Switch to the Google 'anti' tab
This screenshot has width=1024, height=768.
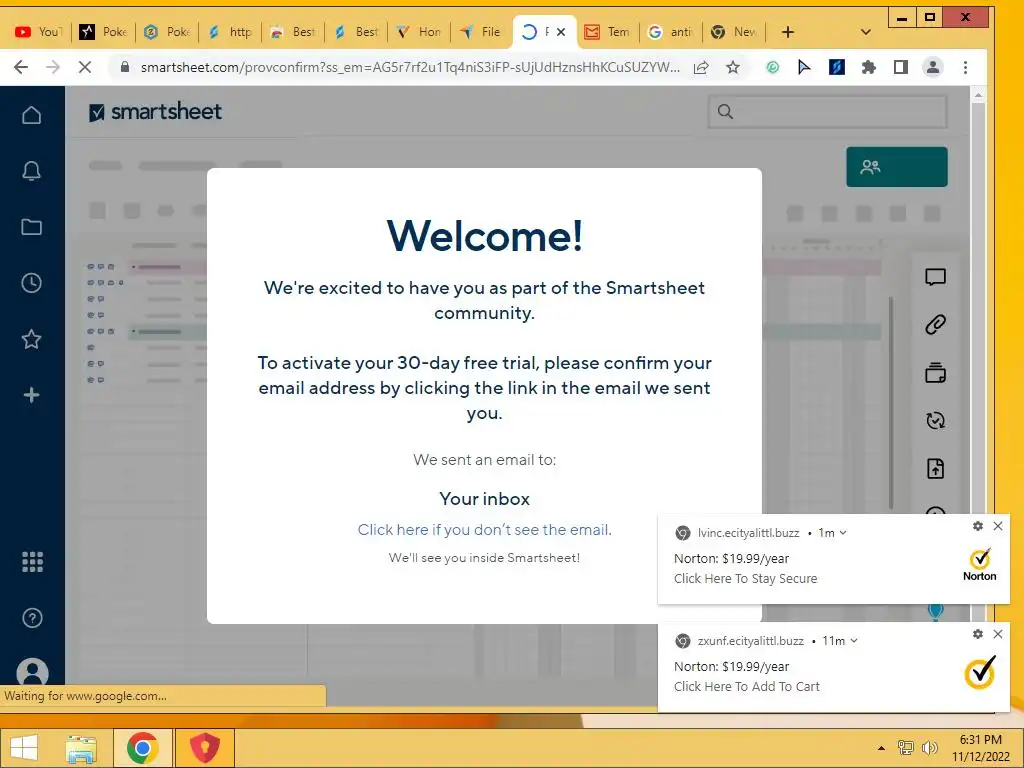click(x=671, y=32)
